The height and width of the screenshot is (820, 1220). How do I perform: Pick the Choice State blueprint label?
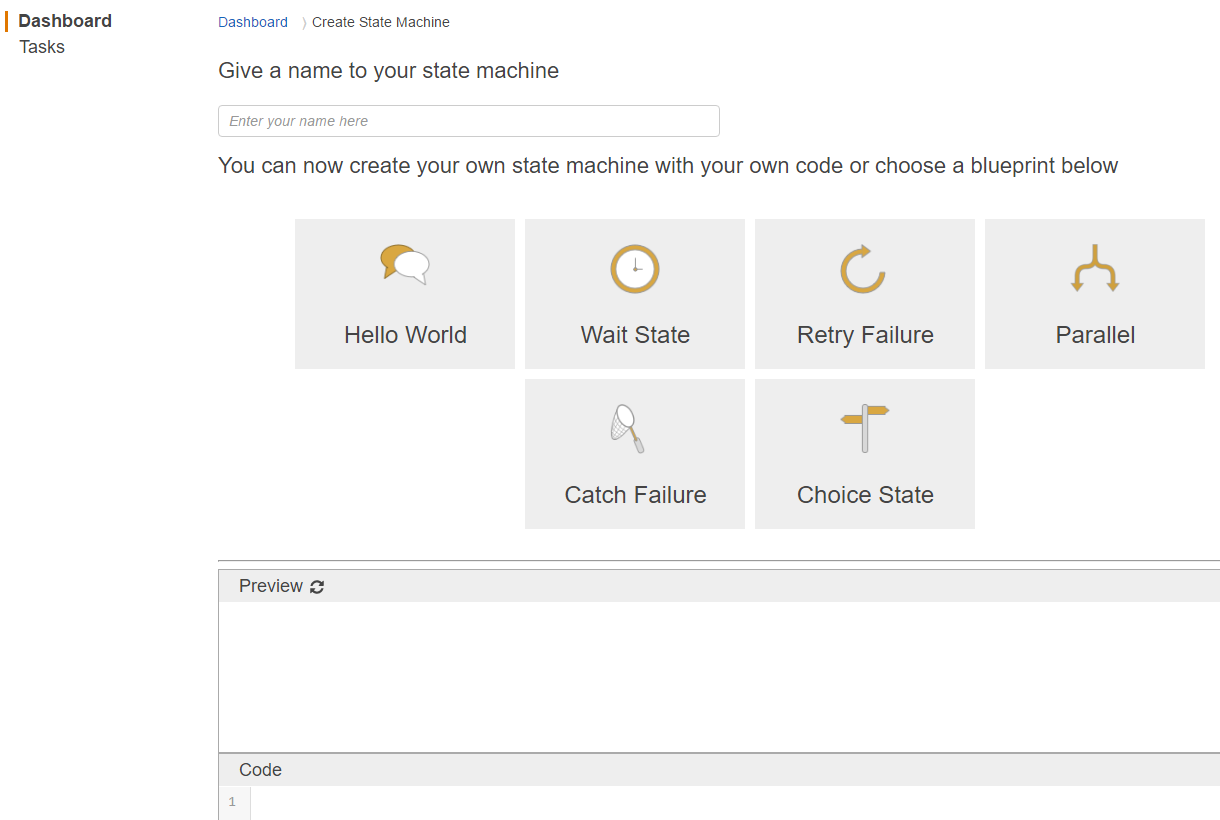click(x=865, y=495)
